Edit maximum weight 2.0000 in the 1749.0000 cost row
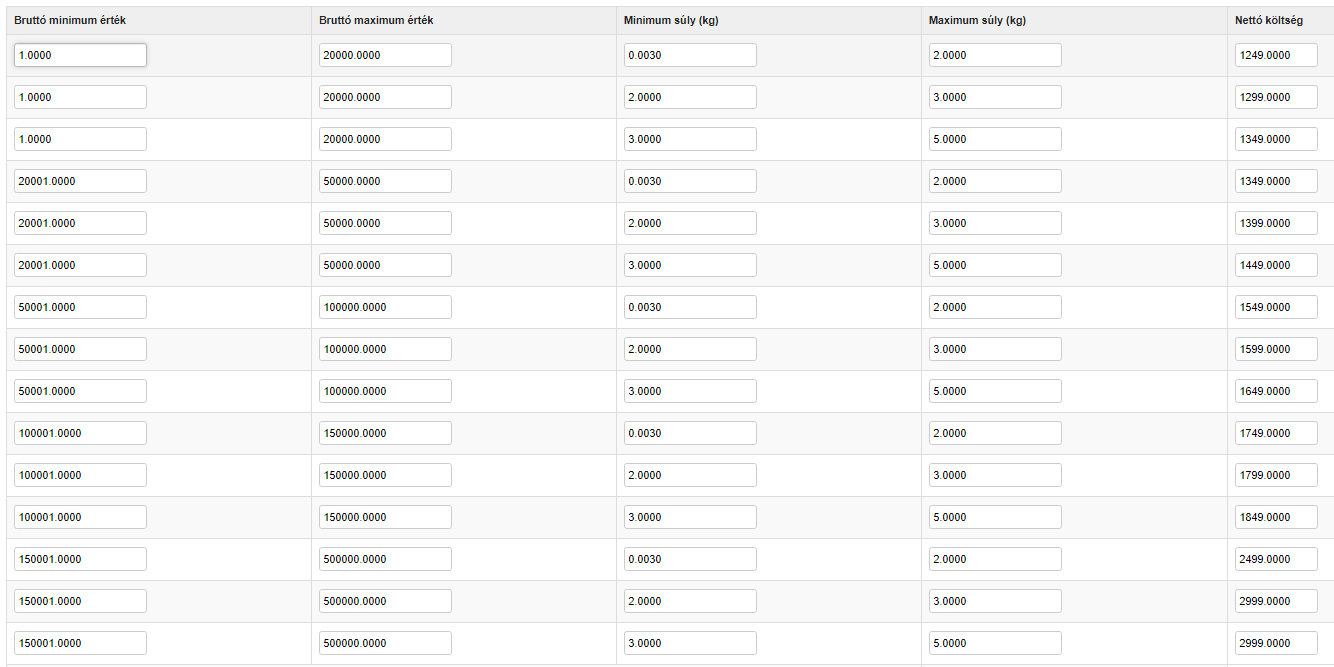This screenshot has height=667, width=1334. (995, 433)
